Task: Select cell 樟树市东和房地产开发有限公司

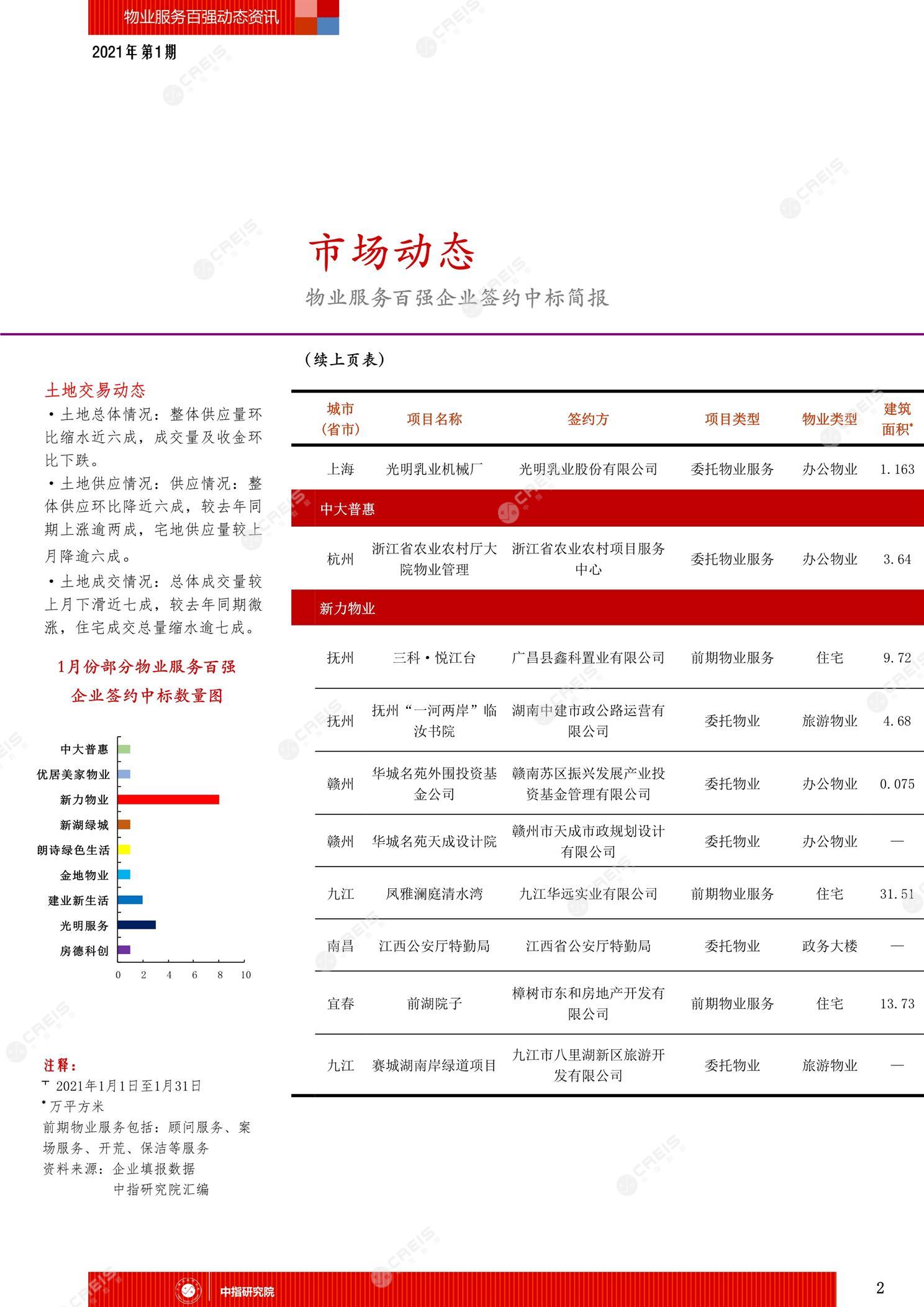Action: 588,1003
